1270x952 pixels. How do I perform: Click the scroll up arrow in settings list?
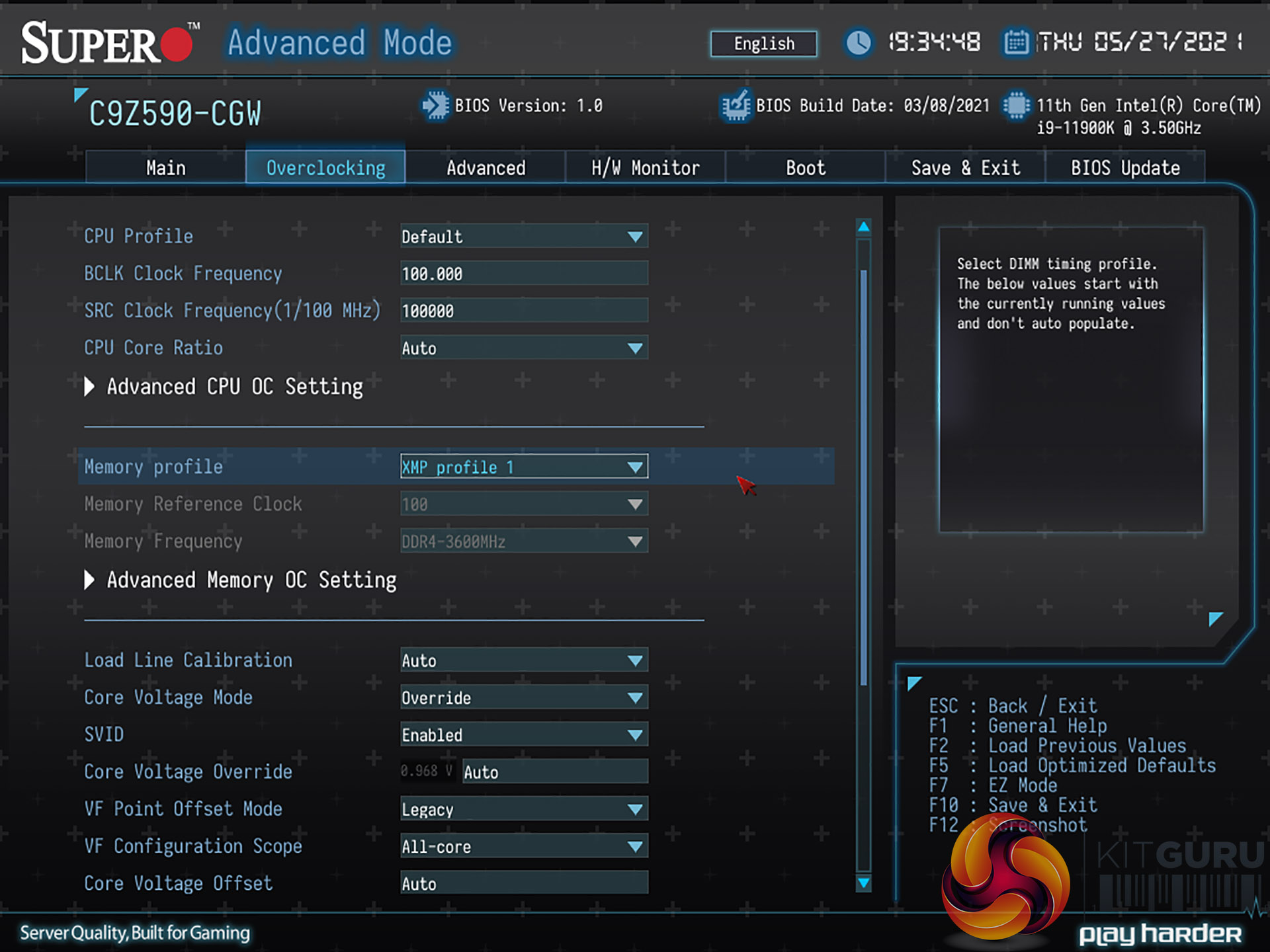click(x=863, y=227)
